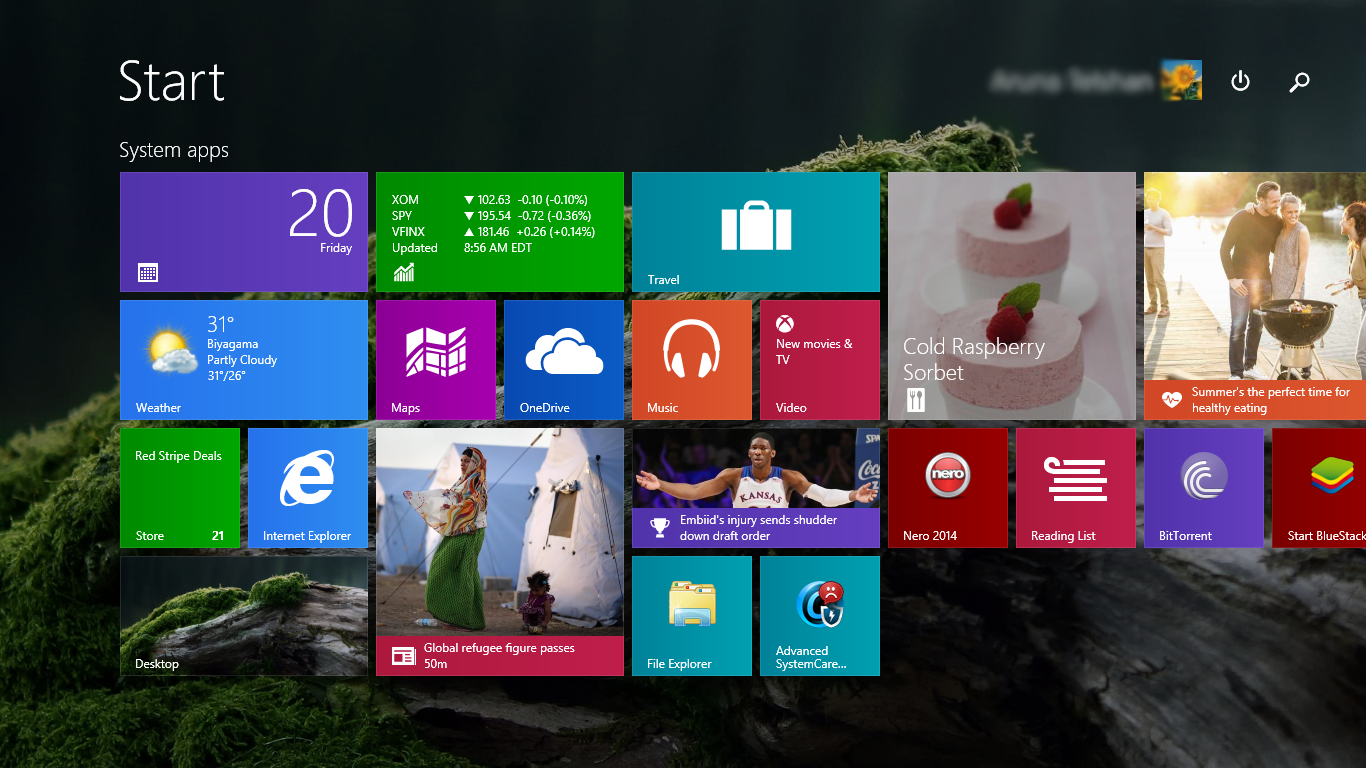
Task: Click the Start heading text
Action: (x=172, y=81)
